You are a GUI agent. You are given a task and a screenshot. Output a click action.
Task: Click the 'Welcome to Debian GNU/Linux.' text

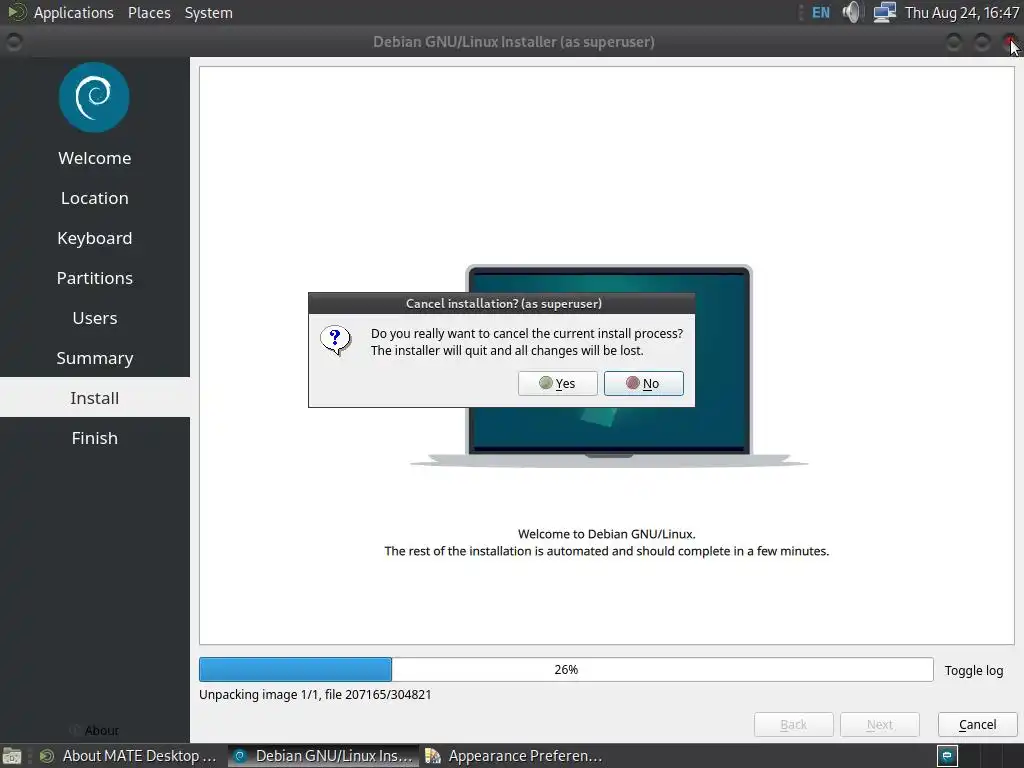tap(607, 534)
